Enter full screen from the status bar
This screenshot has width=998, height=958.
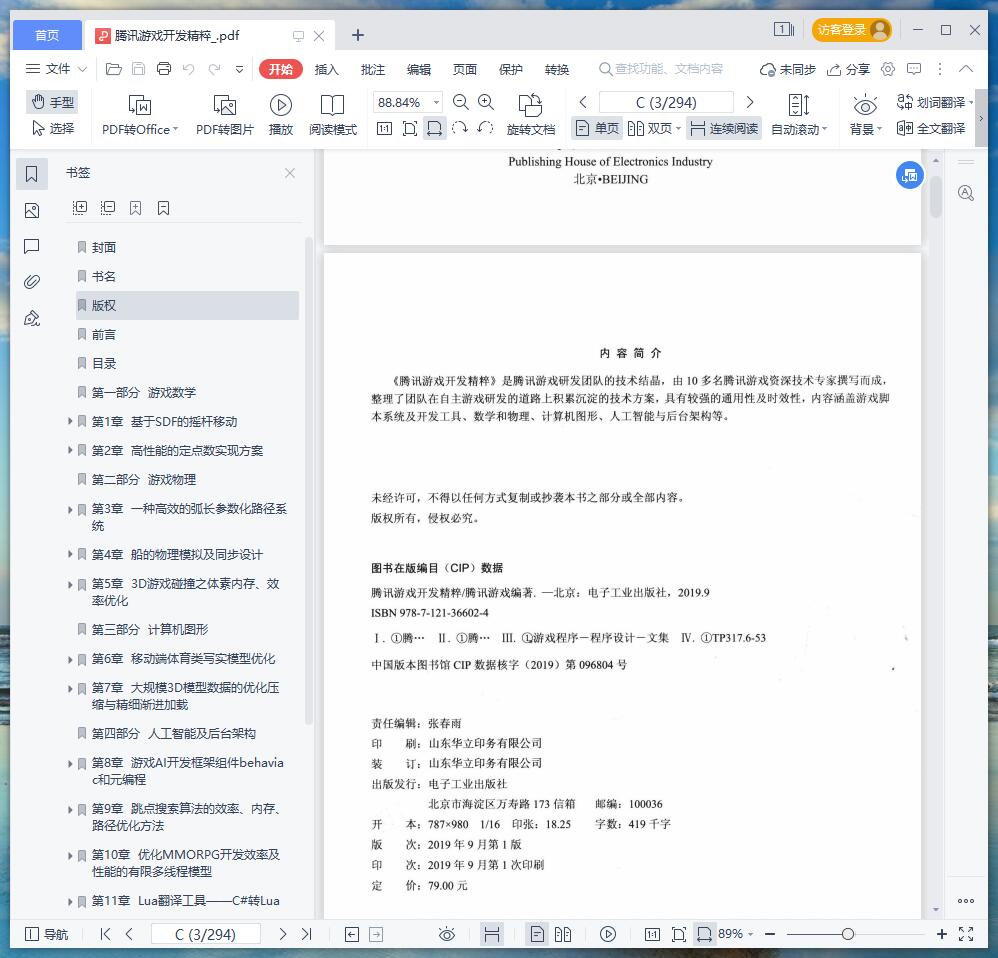[966, 934]
